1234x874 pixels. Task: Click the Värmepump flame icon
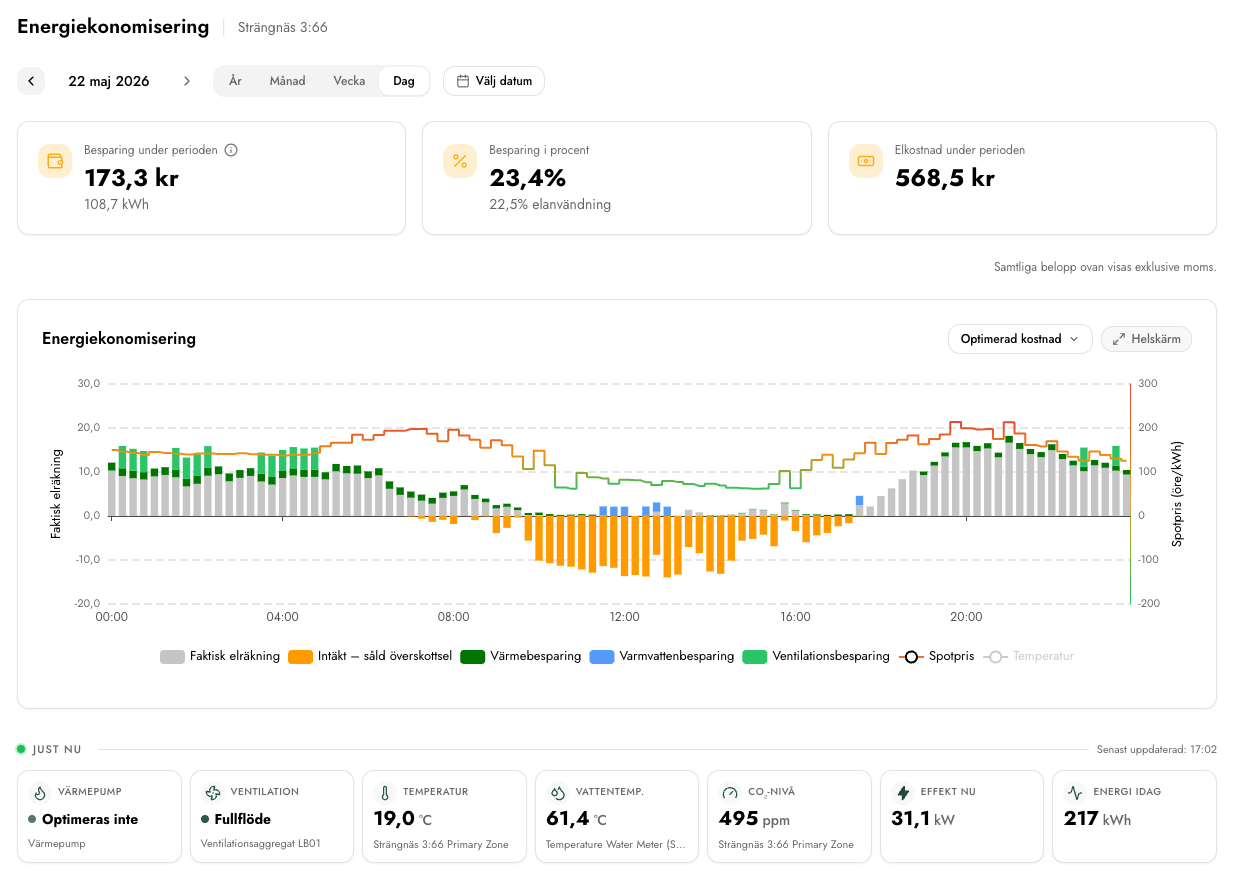pyautogui.click(x=40, y=793)
